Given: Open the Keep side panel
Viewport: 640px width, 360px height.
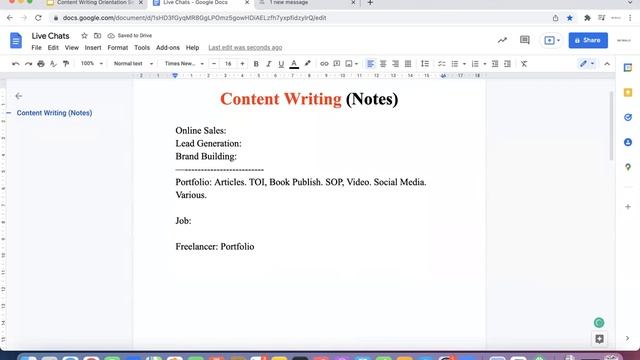Looking at the screenshot, I should [x=628, y=93].
